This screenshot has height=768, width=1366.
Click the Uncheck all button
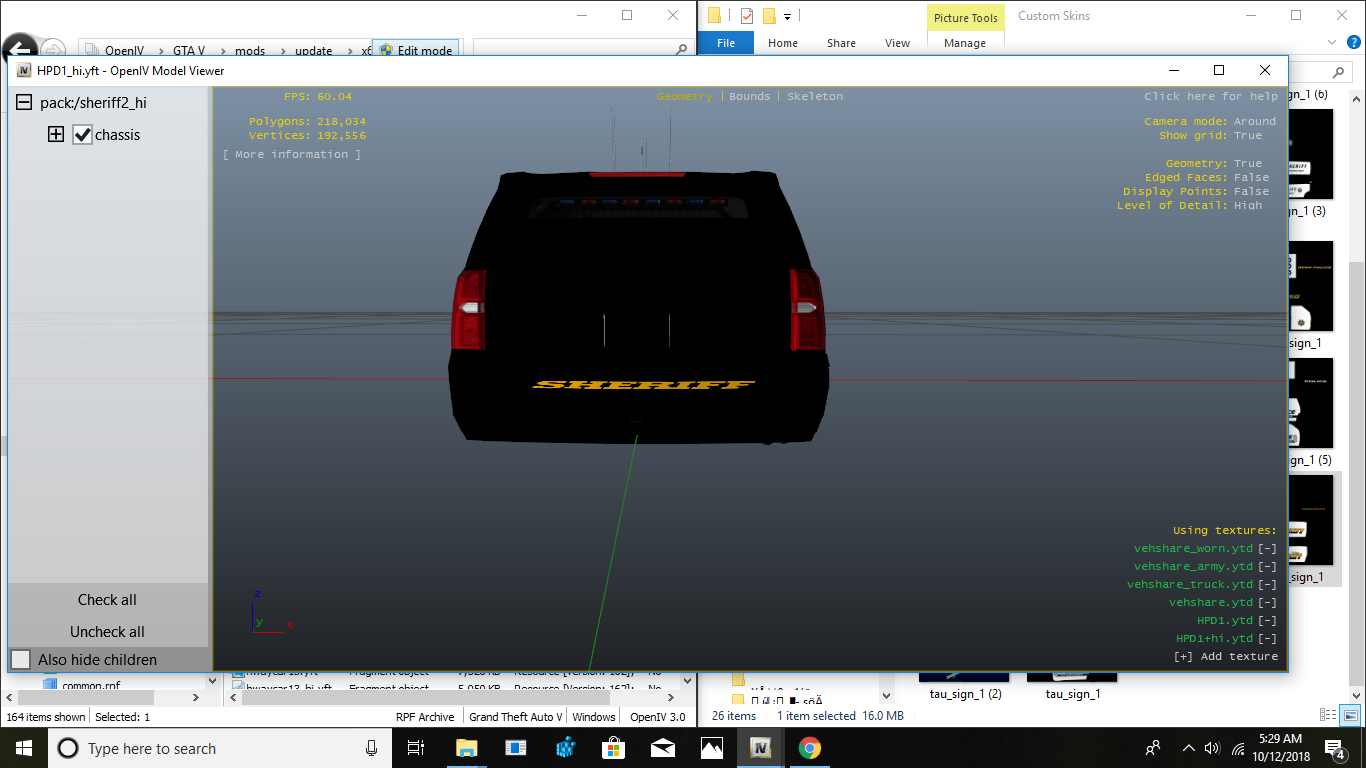pos(107,632)
